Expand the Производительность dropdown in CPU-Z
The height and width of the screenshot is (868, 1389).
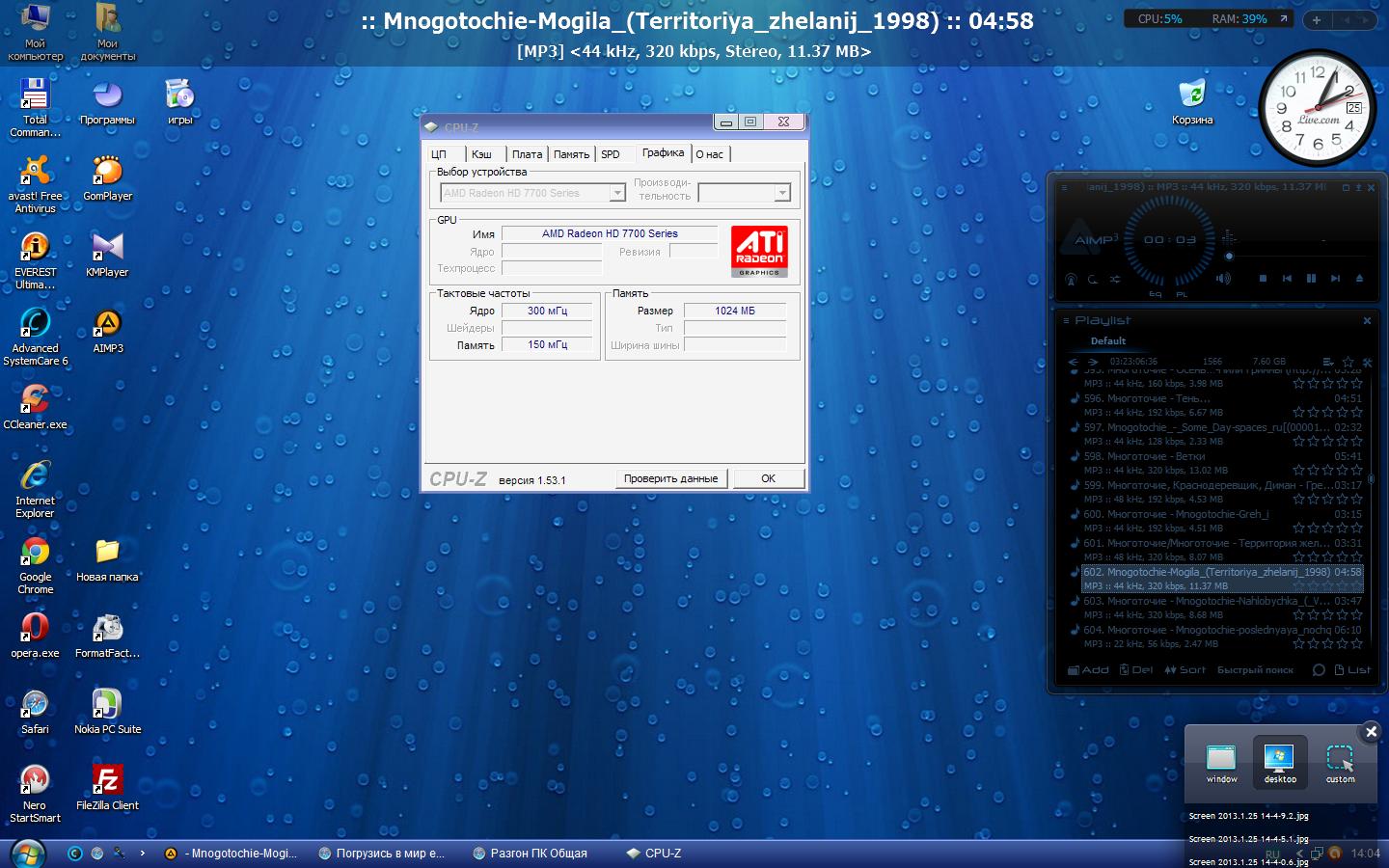[782, 193]
